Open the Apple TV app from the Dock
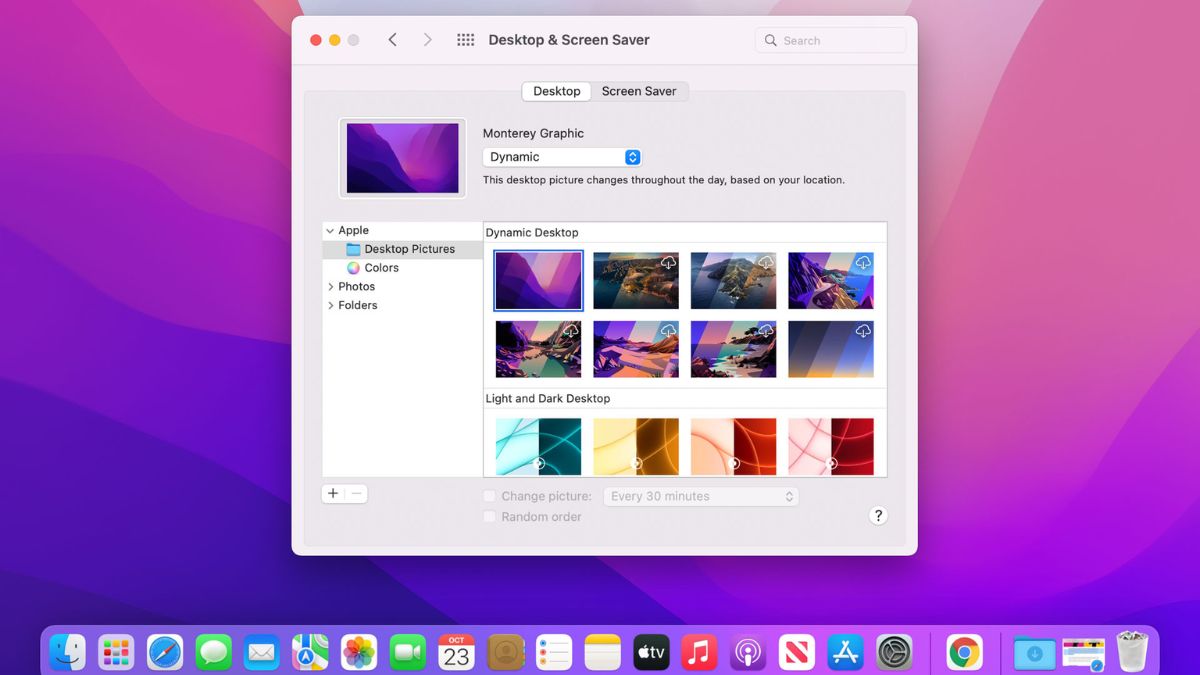Viewport: 1200px width, 675px height. point(650,651)
